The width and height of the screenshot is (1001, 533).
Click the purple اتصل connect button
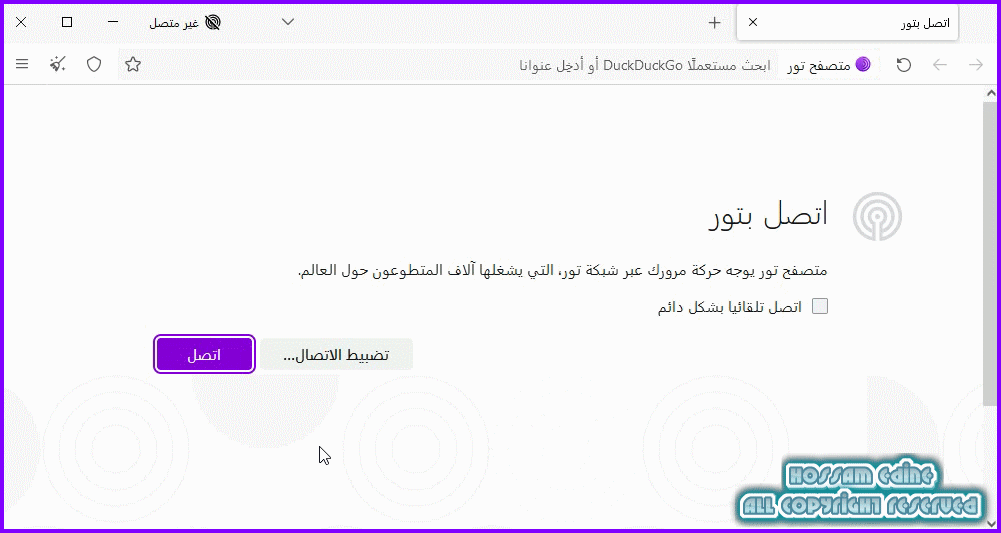pyautogui.click(x=204, y=355)
